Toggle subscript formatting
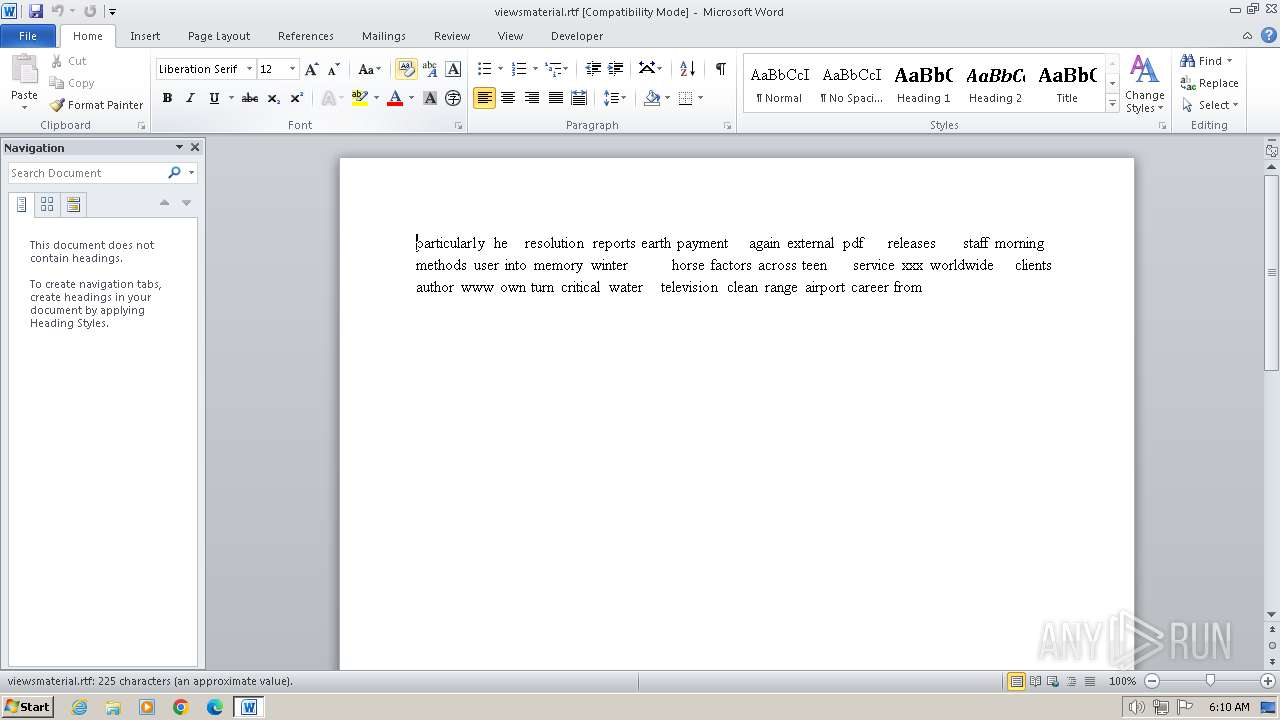The image size is (1280, 720). point(273,98)
